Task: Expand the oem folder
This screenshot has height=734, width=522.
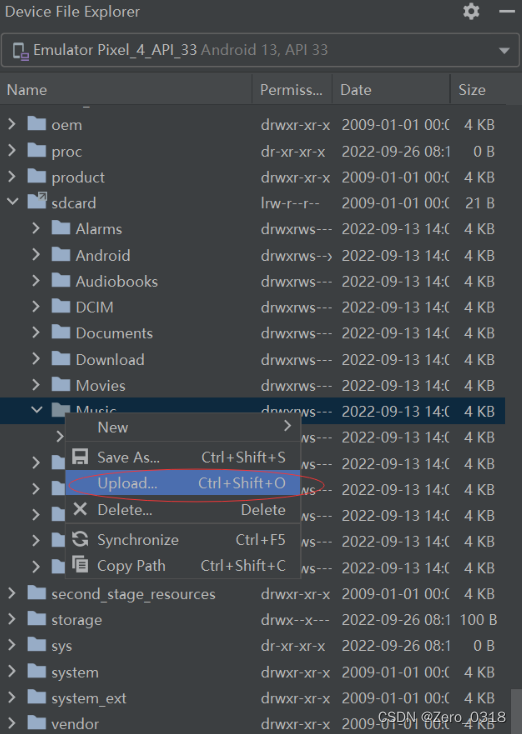Action: click(12, 124)
